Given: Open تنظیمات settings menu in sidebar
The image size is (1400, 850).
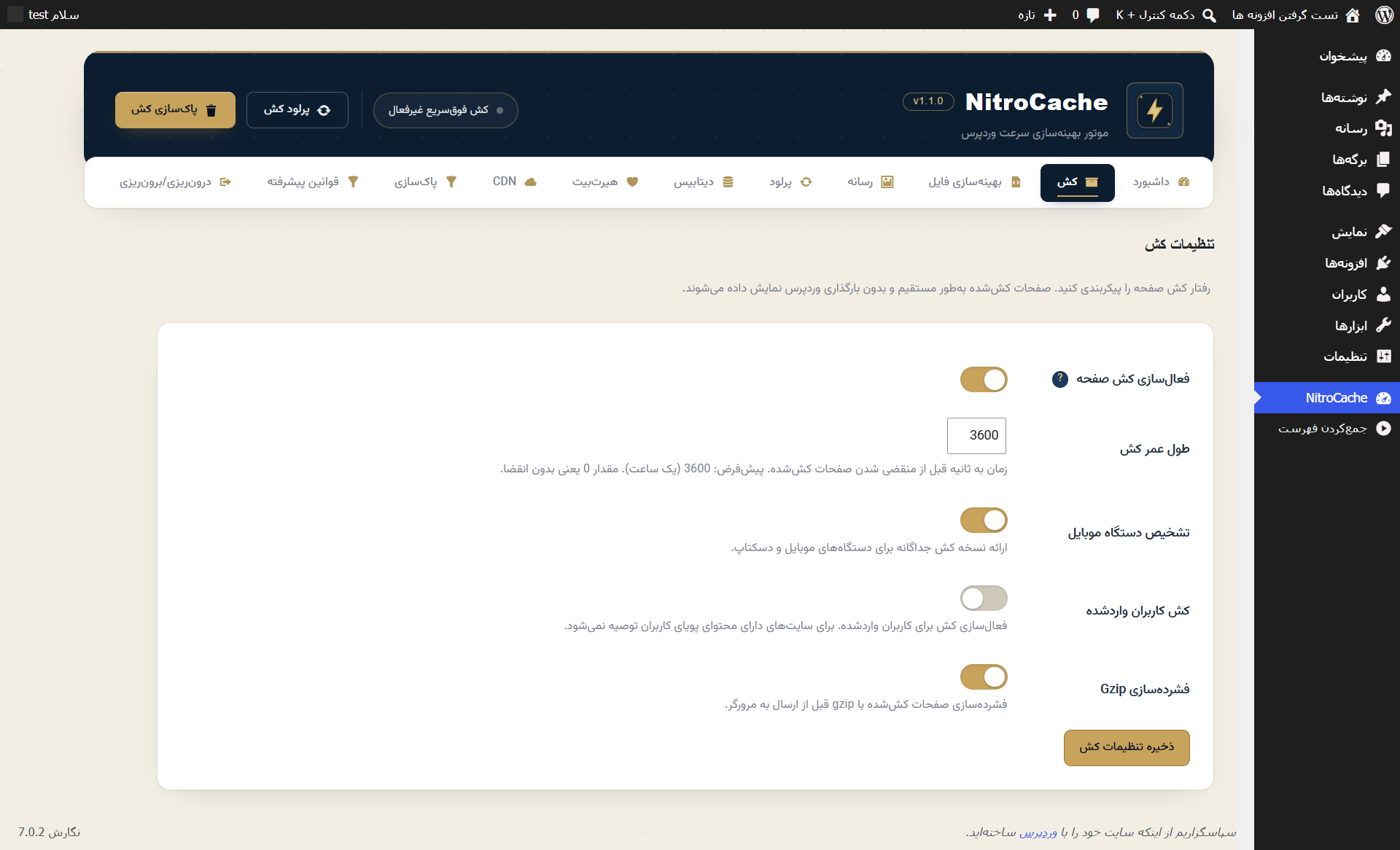Looking at the screenshot, I should coord(1327,356).
